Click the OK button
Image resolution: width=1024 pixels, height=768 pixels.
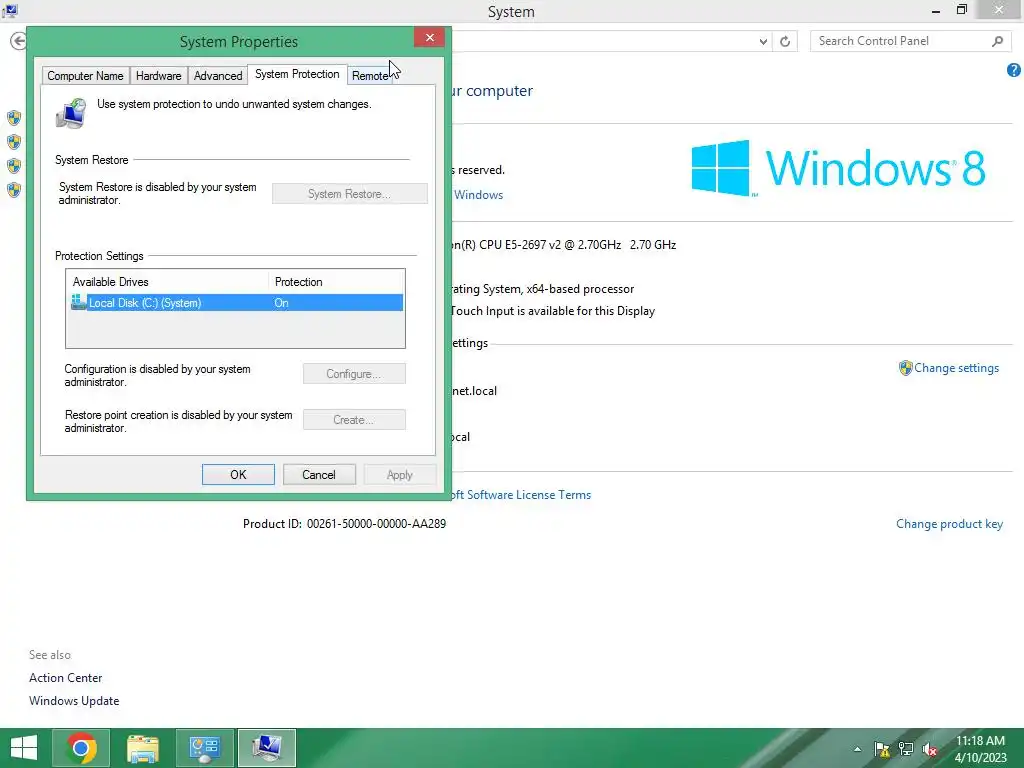pos(238,475)
